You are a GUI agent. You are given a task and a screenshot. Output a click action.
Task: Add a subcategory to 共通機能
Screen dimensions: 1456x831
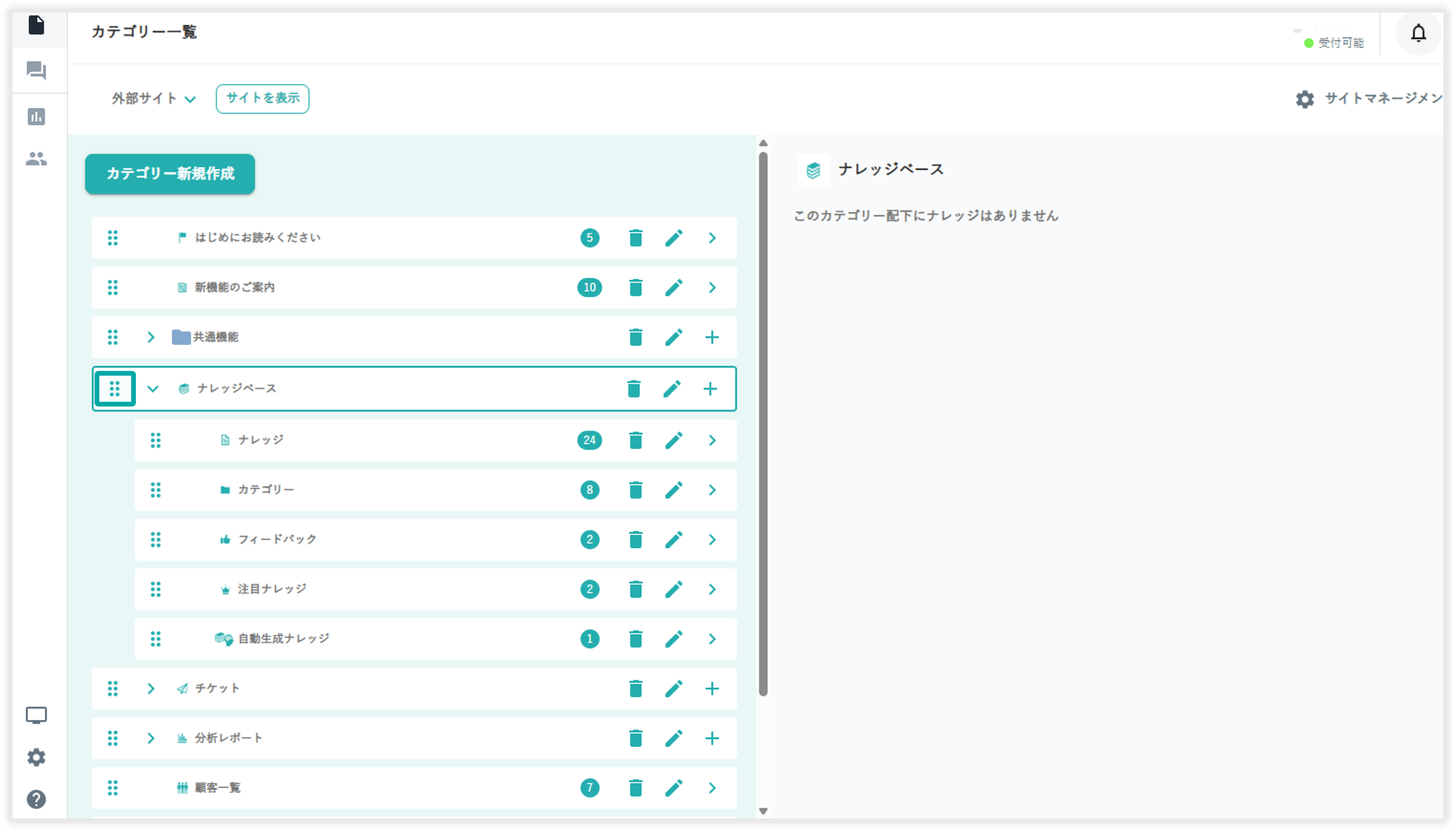pyautogui.click(x=711, y=337)
